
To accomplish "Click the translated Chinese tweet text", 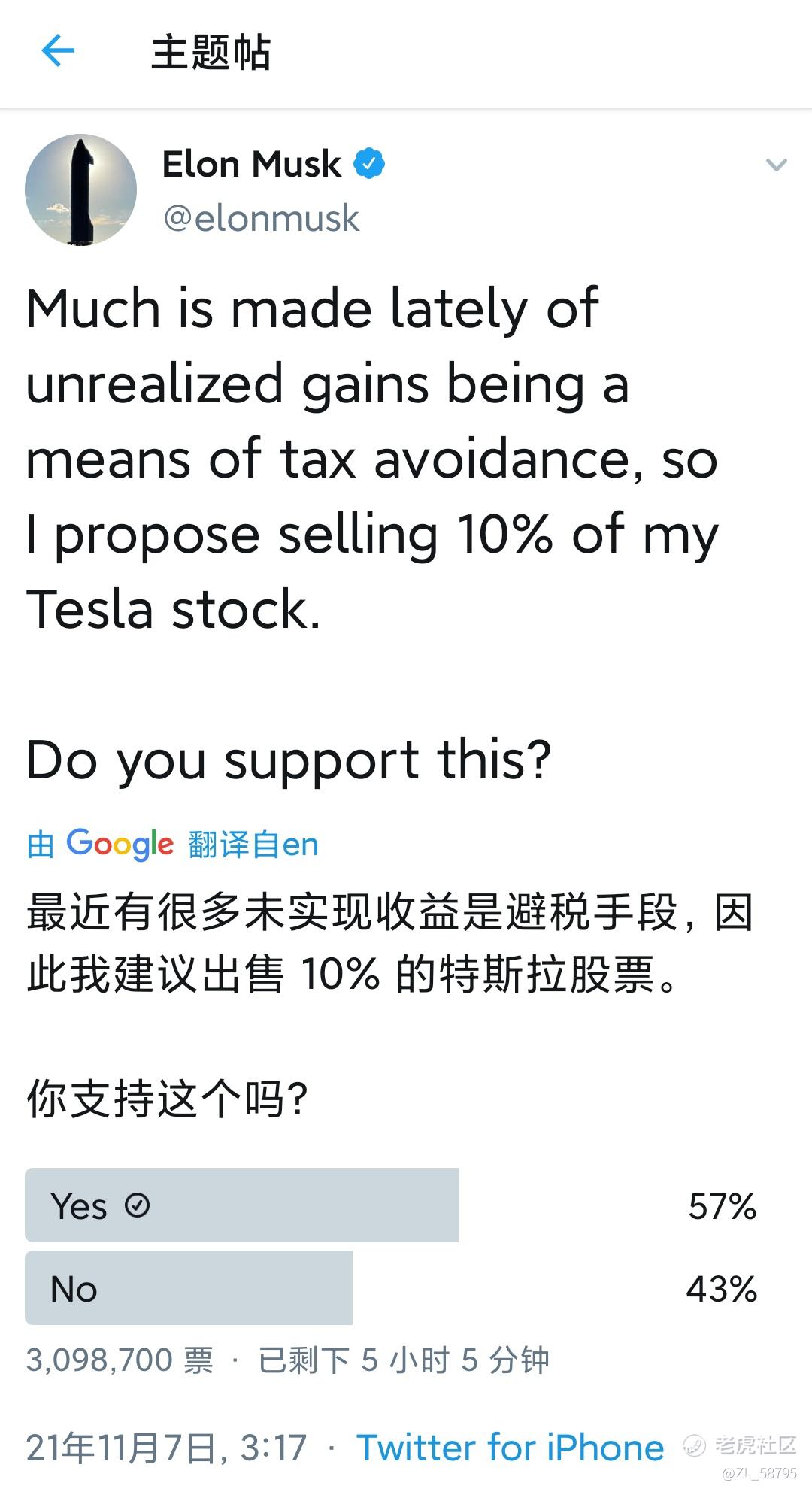I will coord(389,944).
